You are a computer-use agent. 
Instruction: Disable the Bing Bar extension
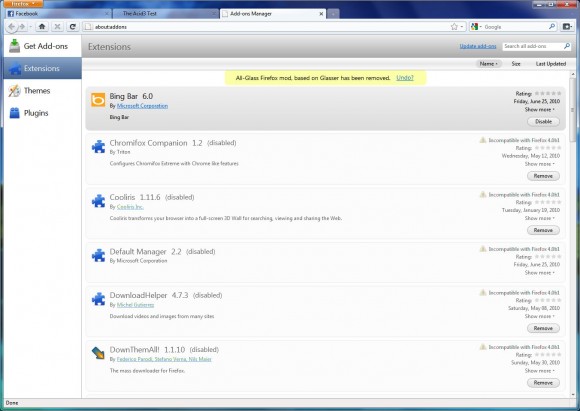(543, 122)
